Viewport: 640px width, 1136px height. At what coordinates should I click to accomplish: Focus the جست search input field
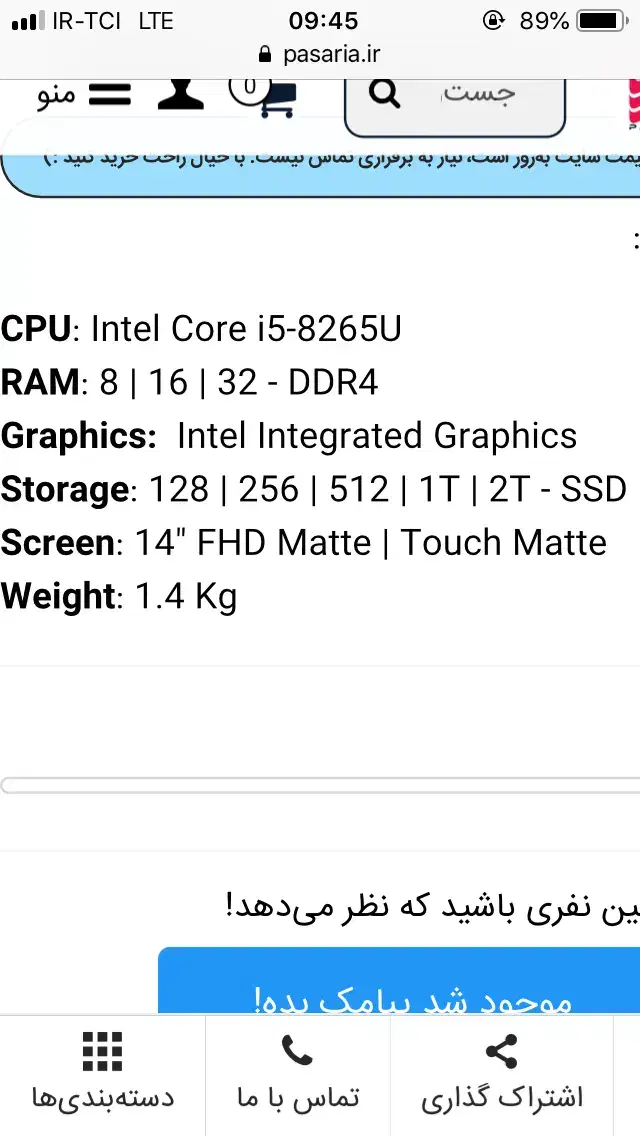480,96
